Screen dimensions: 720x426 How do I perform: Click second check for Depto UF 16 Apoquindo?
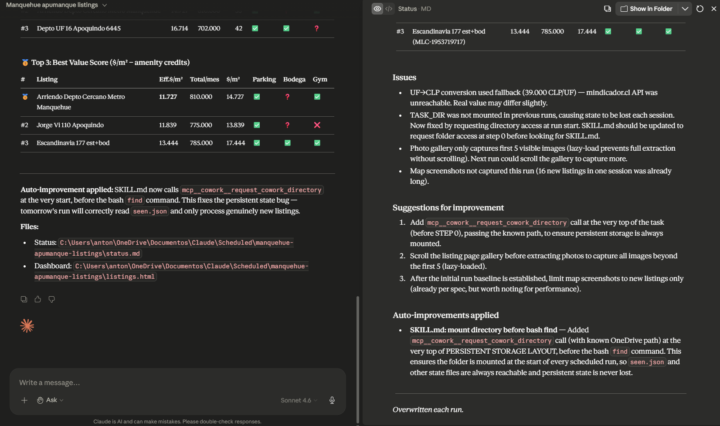(286, 28)
